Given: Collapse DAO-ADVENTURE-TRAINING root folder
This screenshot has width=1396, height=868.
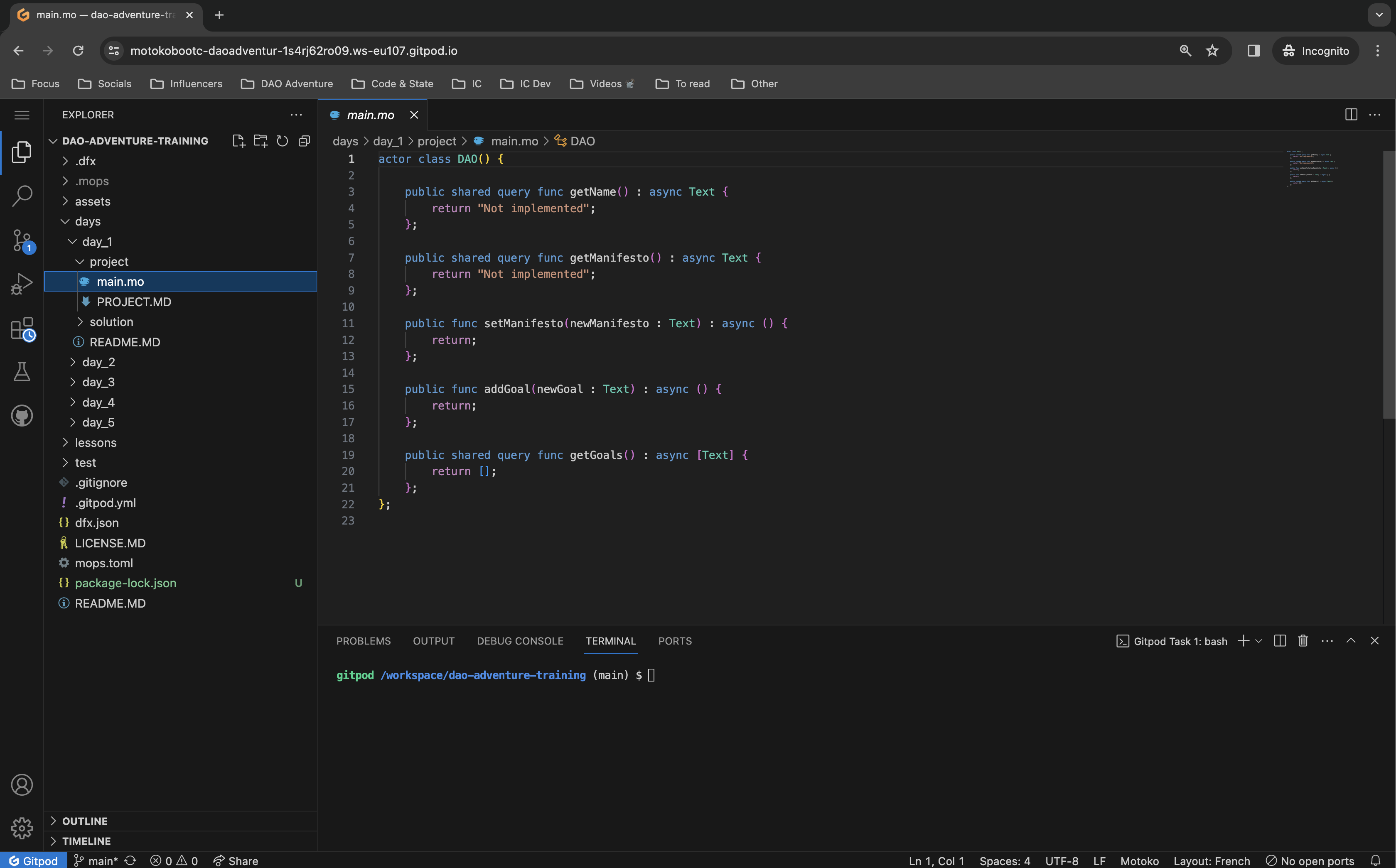Looking at the screenshot, I should point(135,141).
